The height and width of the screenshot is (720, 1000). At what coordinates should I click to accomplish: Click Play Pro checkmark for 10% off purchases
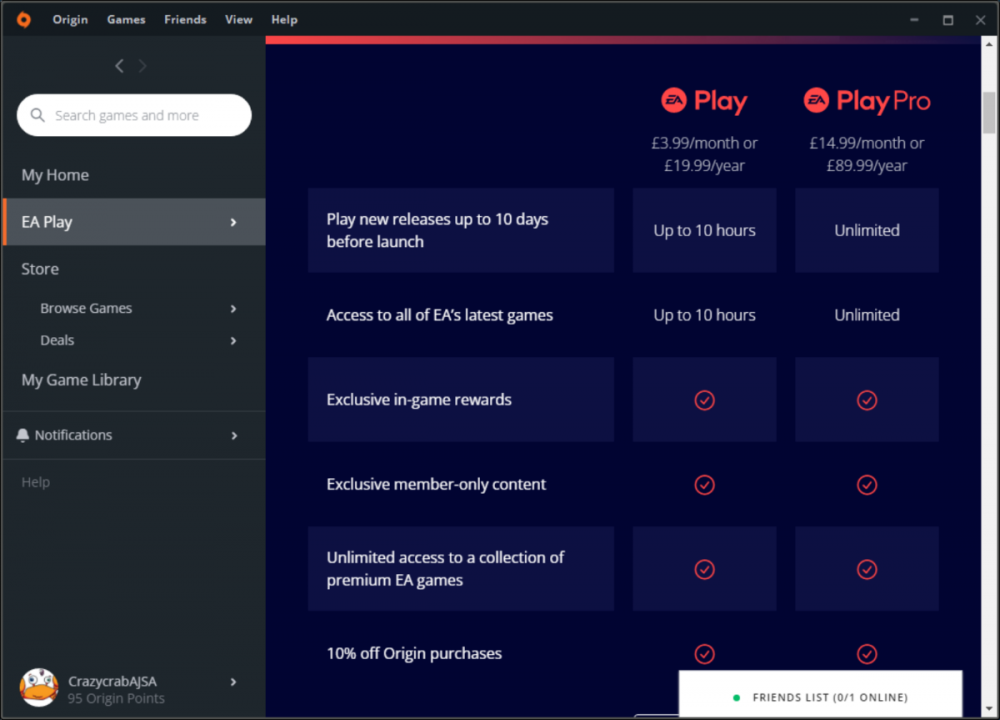click(867, 654)
